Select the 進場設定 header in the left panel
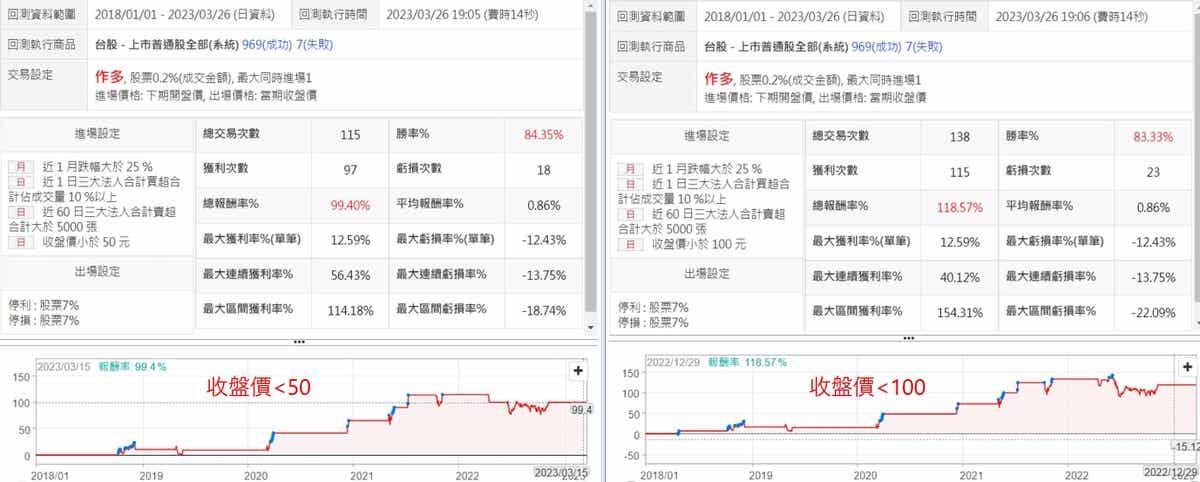This screenshot has width=1200, height=482. tap(97, 135)
